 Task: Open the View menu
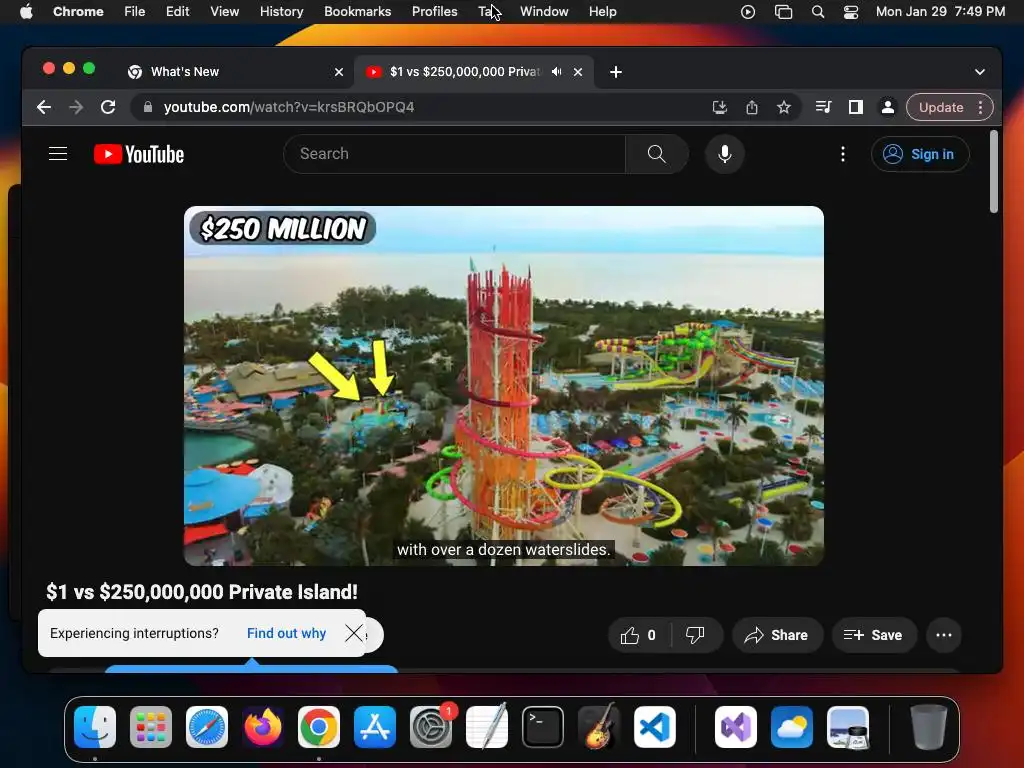[224, 12]
